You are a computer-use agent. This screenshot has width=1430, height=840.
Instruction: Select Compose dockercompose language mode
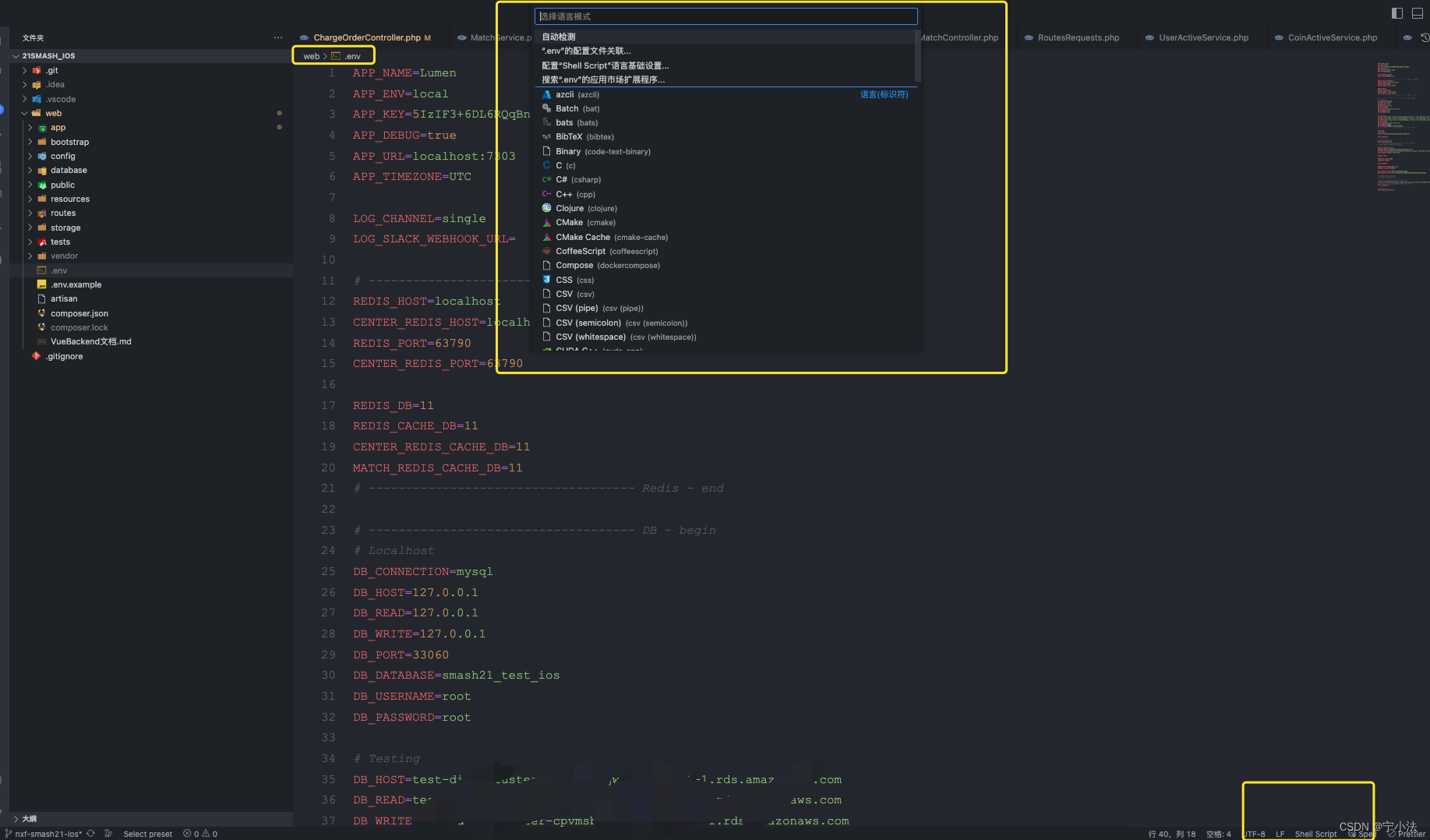click(x=726, y=265)
